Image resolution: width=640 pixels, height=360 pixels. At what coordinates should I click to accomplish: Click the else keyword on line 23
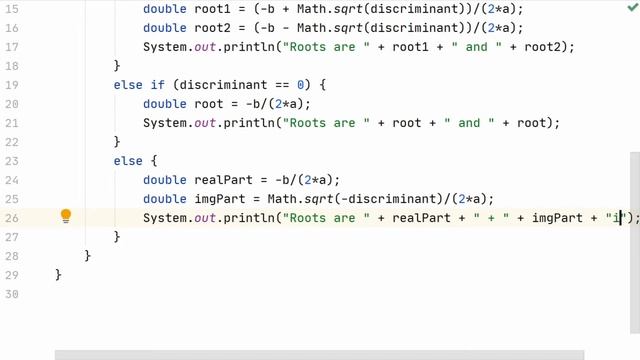(128, 161)
